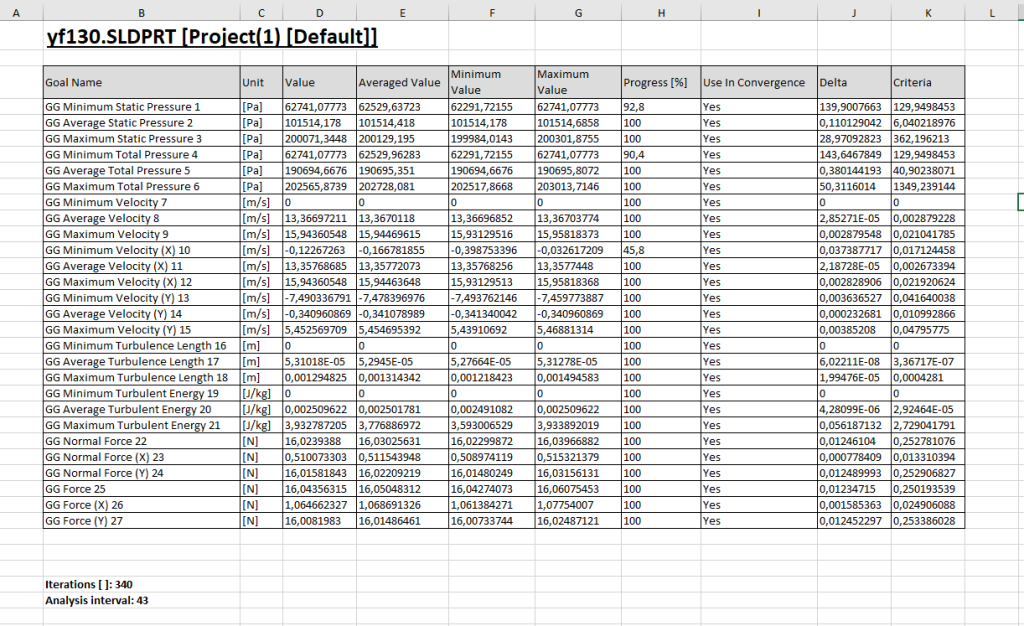
Task: Click the 'GG Maximum Velocity 9' cell
Action: click(x=142, y=234)
